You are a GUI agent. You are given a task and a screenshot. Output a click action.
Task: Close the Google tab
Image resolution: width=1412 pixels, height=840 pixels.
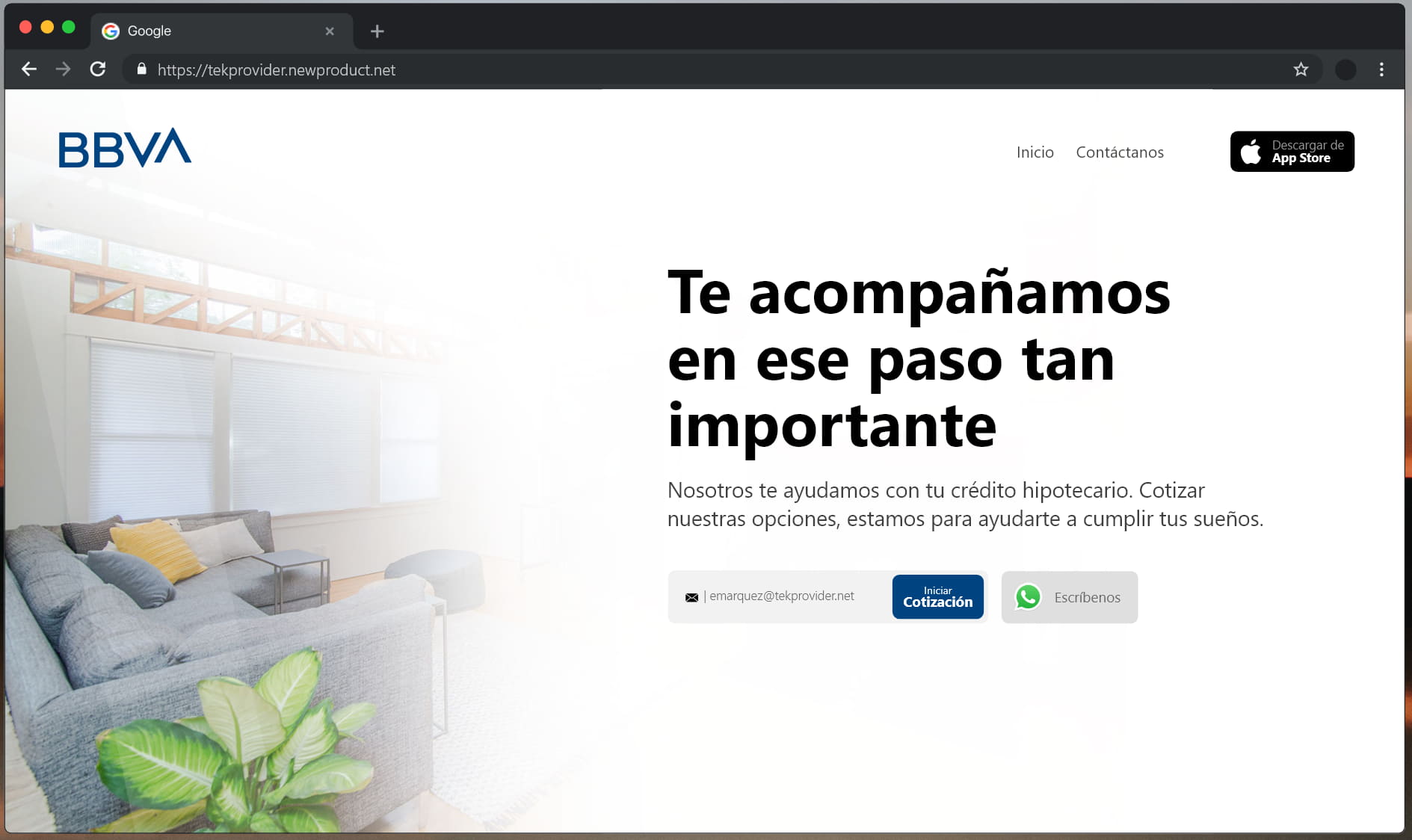coord(330,31)
